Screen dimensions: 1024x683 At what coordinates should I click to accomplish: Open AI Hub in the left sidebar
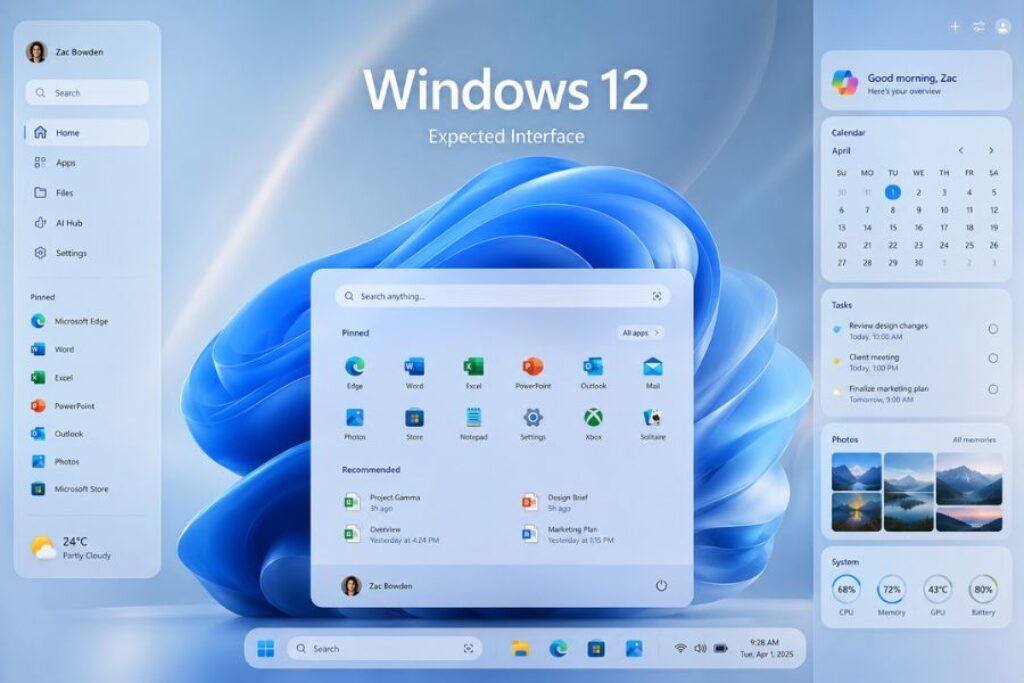[x=87, y=223]
